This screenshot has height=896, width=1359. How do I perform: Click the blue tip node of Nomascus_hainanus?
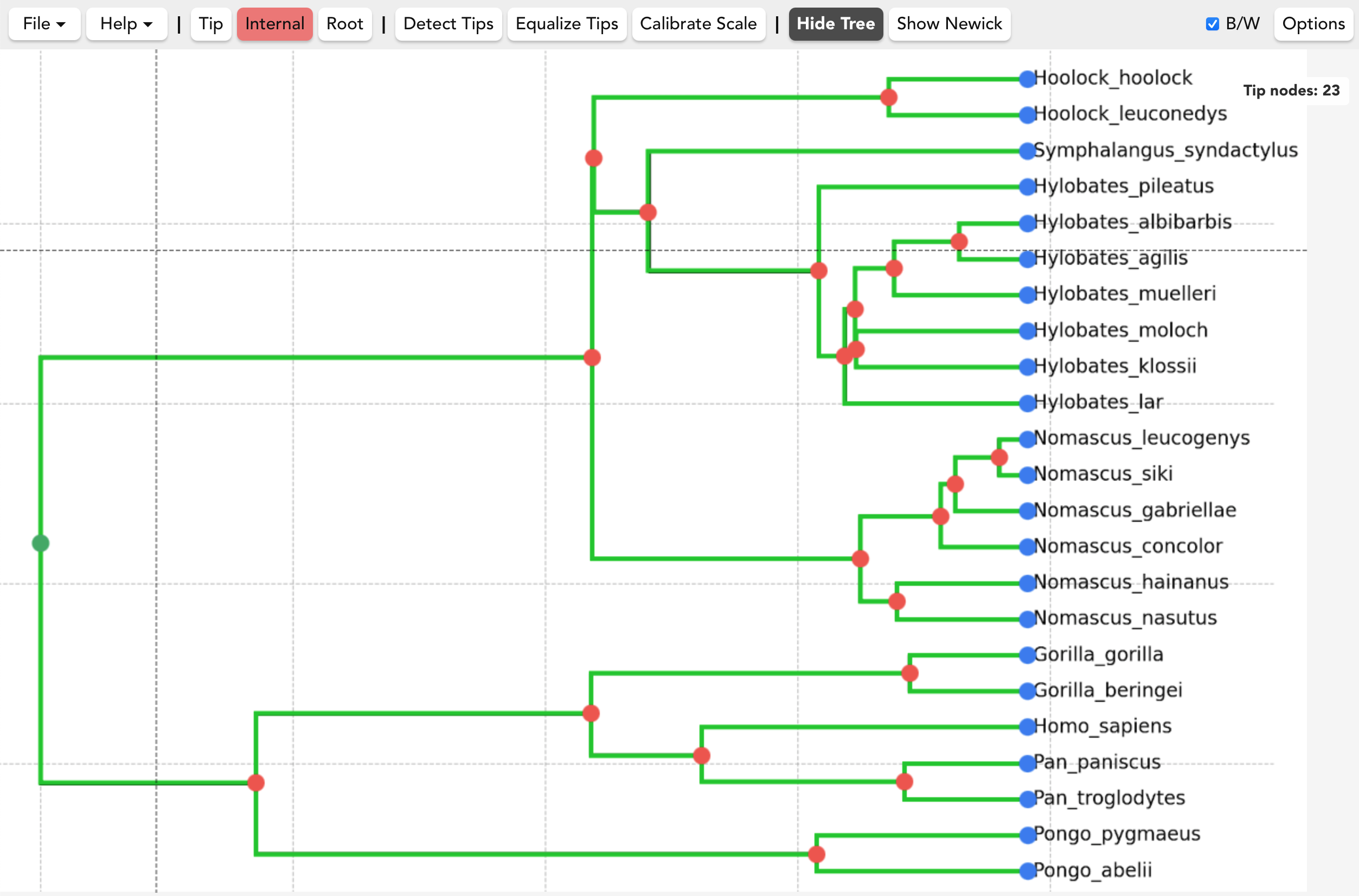pos(1028,583)
